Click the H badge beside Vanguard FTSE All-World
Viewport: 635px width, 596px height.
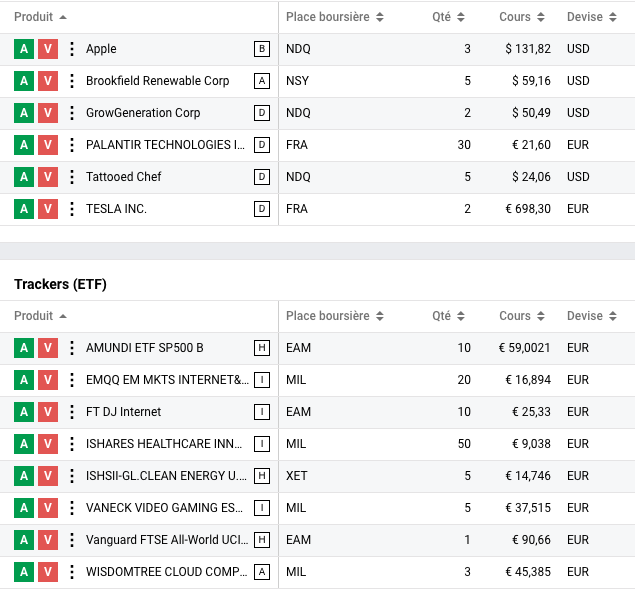click(x=262, y=540)
